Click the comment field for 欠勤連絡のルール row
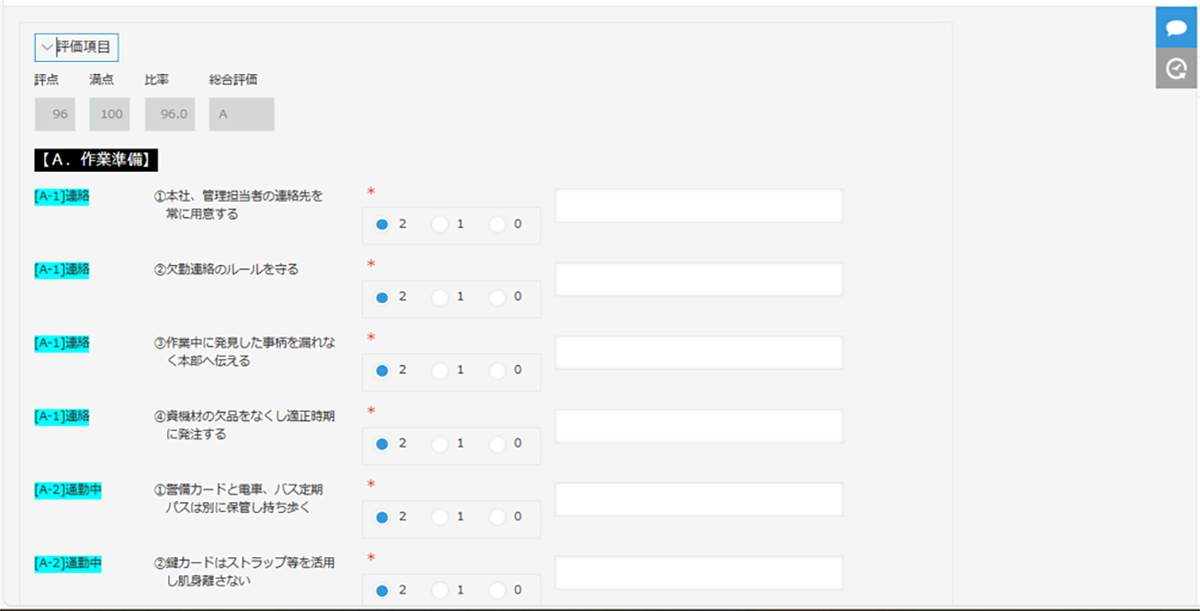This screenshot has width=1200, height=611. coord(699,279)
